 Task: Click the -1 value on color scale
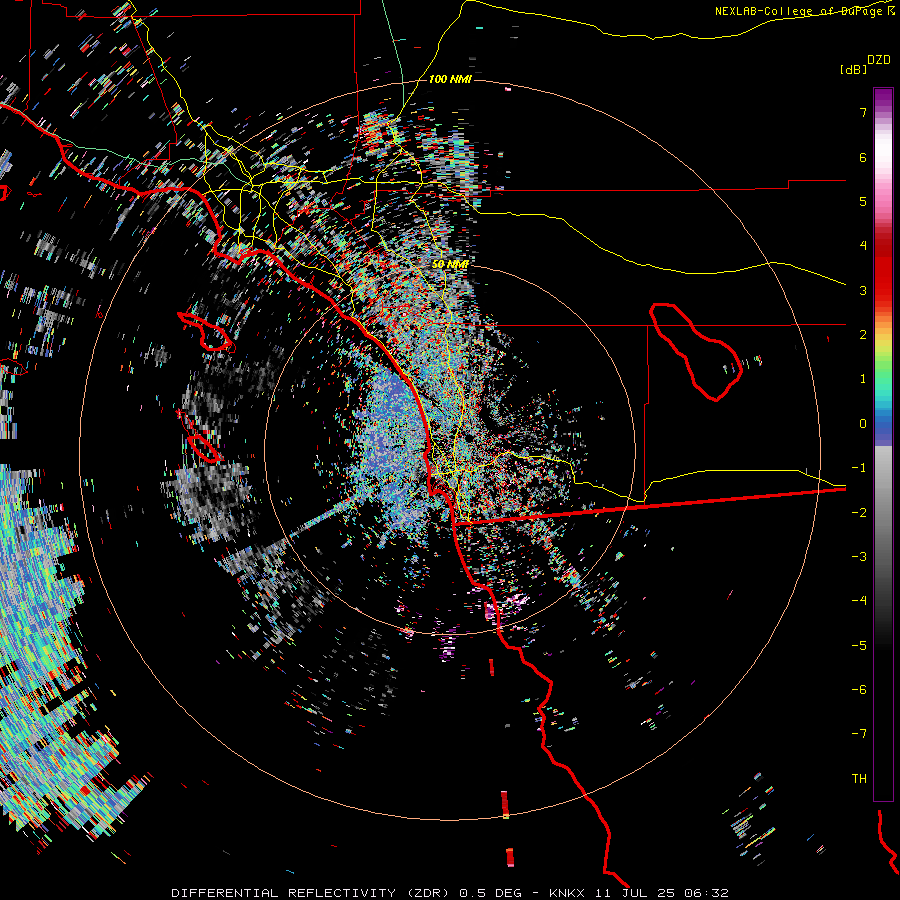coord(859,468)
